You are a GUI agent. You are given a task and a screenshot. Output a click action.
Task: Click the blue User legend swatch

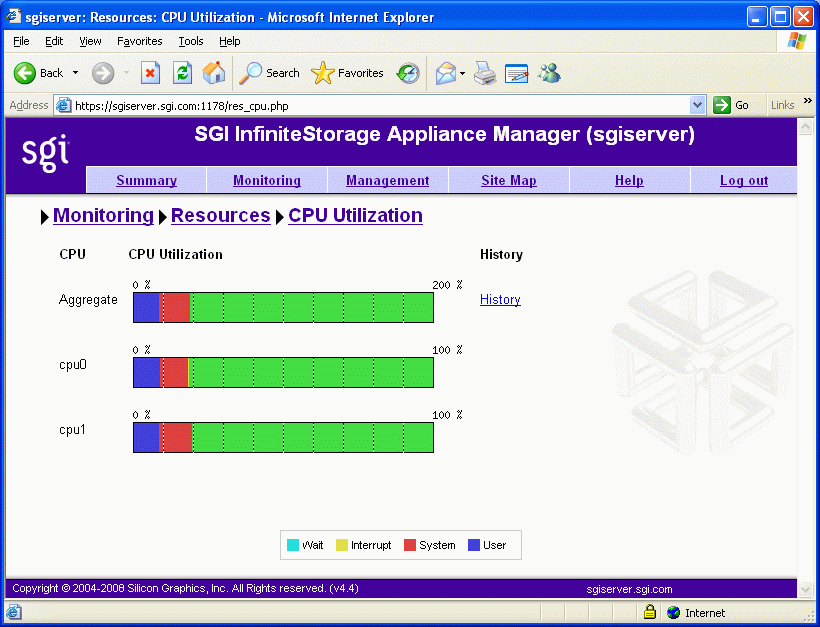tap(474, 545)
